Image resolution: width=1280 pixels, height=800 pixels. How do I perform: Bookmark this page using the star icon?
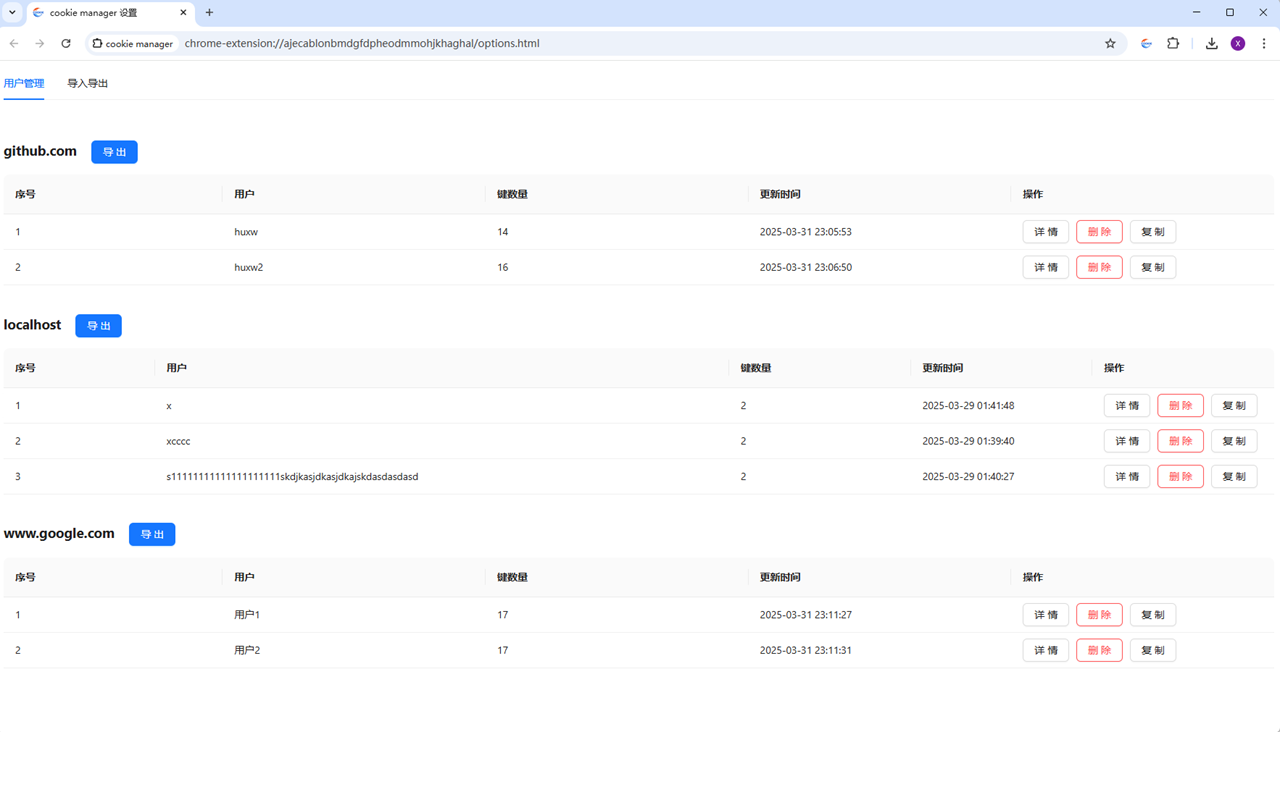click(x=1110, y=43)
